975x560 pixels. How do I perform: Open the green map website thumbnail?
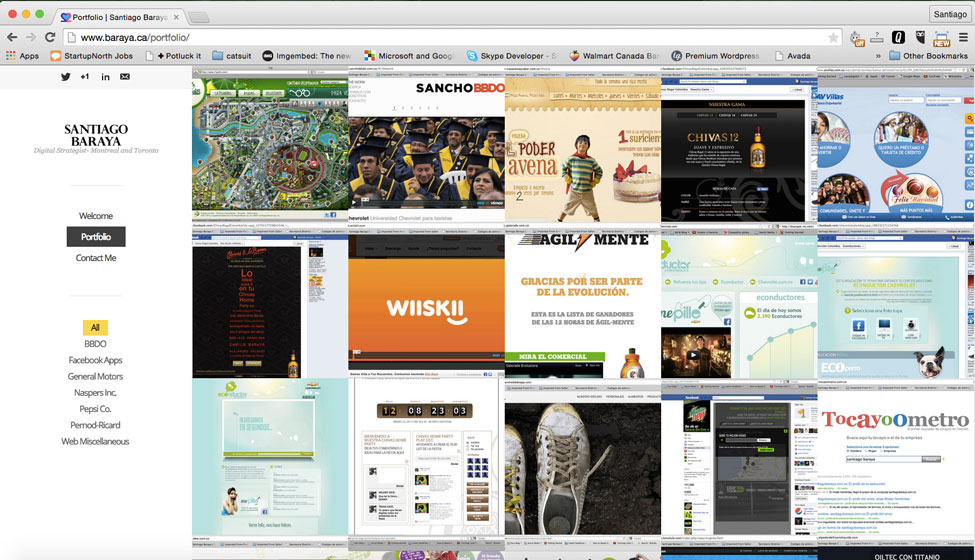(x=270, y=144)
